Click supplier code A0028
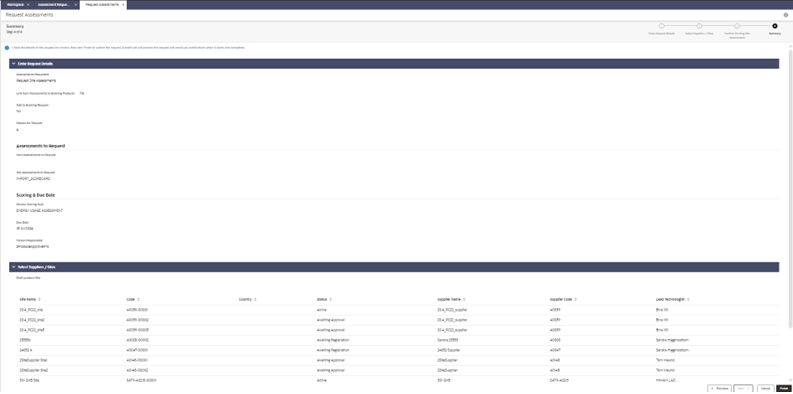Viewport: 793px width, 394px height. click(x=555, y=340)
